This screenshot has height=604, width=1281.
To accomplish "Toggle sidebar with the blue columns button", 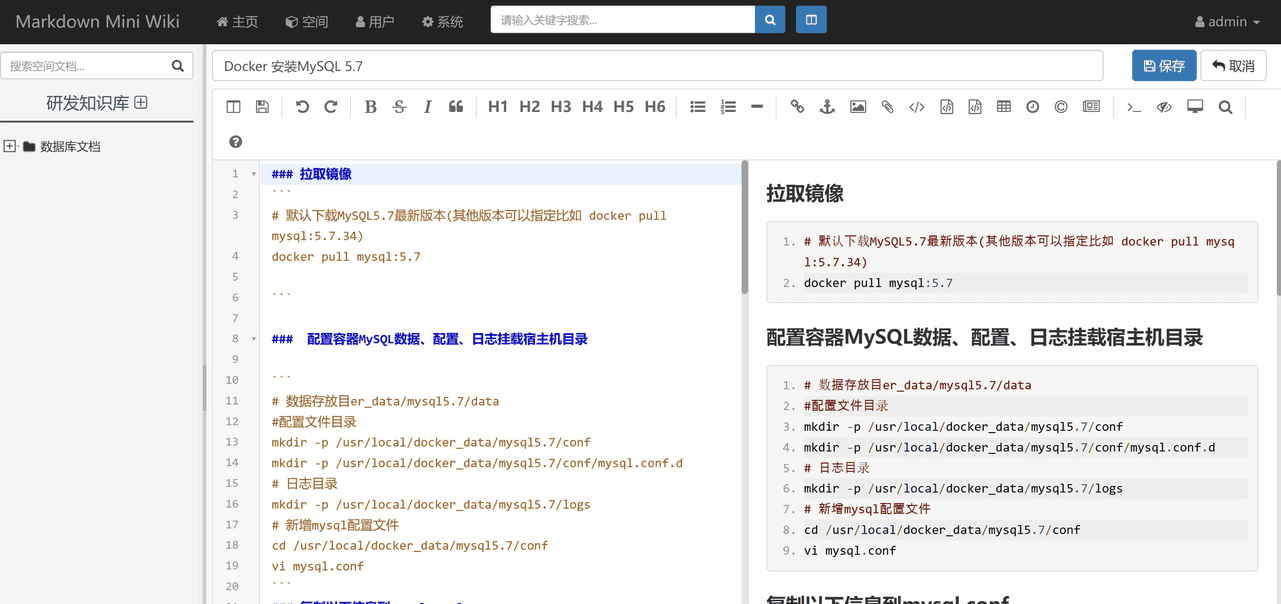I will click(x=811, y=20).
